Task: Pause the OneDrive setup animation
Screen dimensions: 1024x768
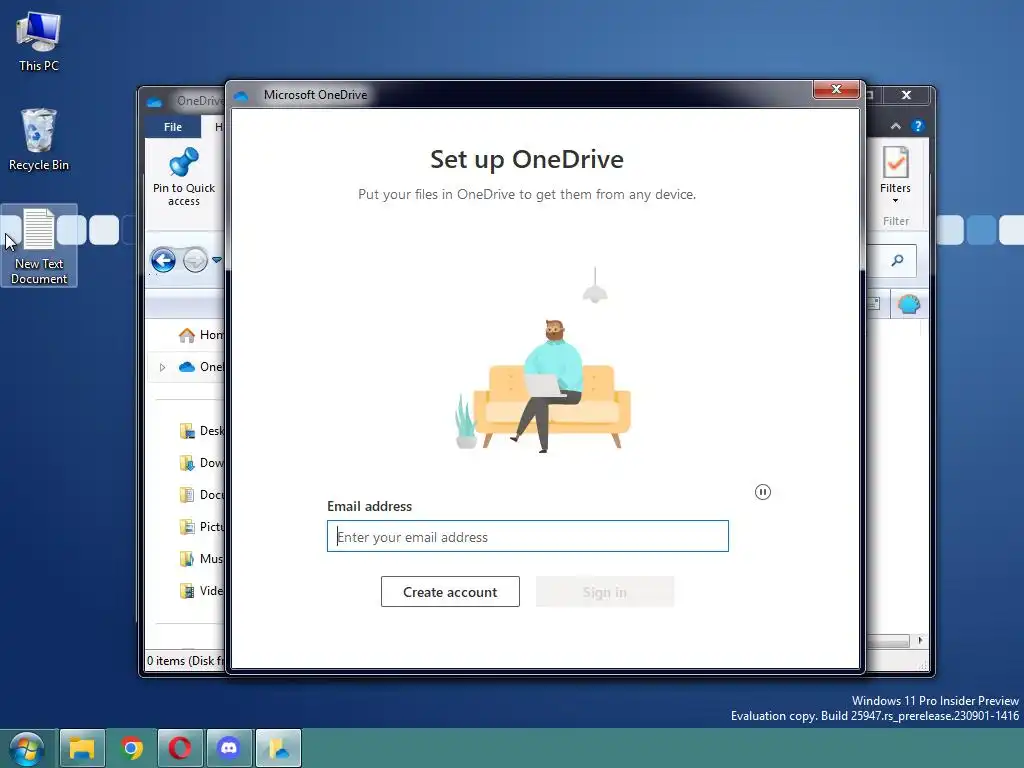Action: click(x=763, y=492)
